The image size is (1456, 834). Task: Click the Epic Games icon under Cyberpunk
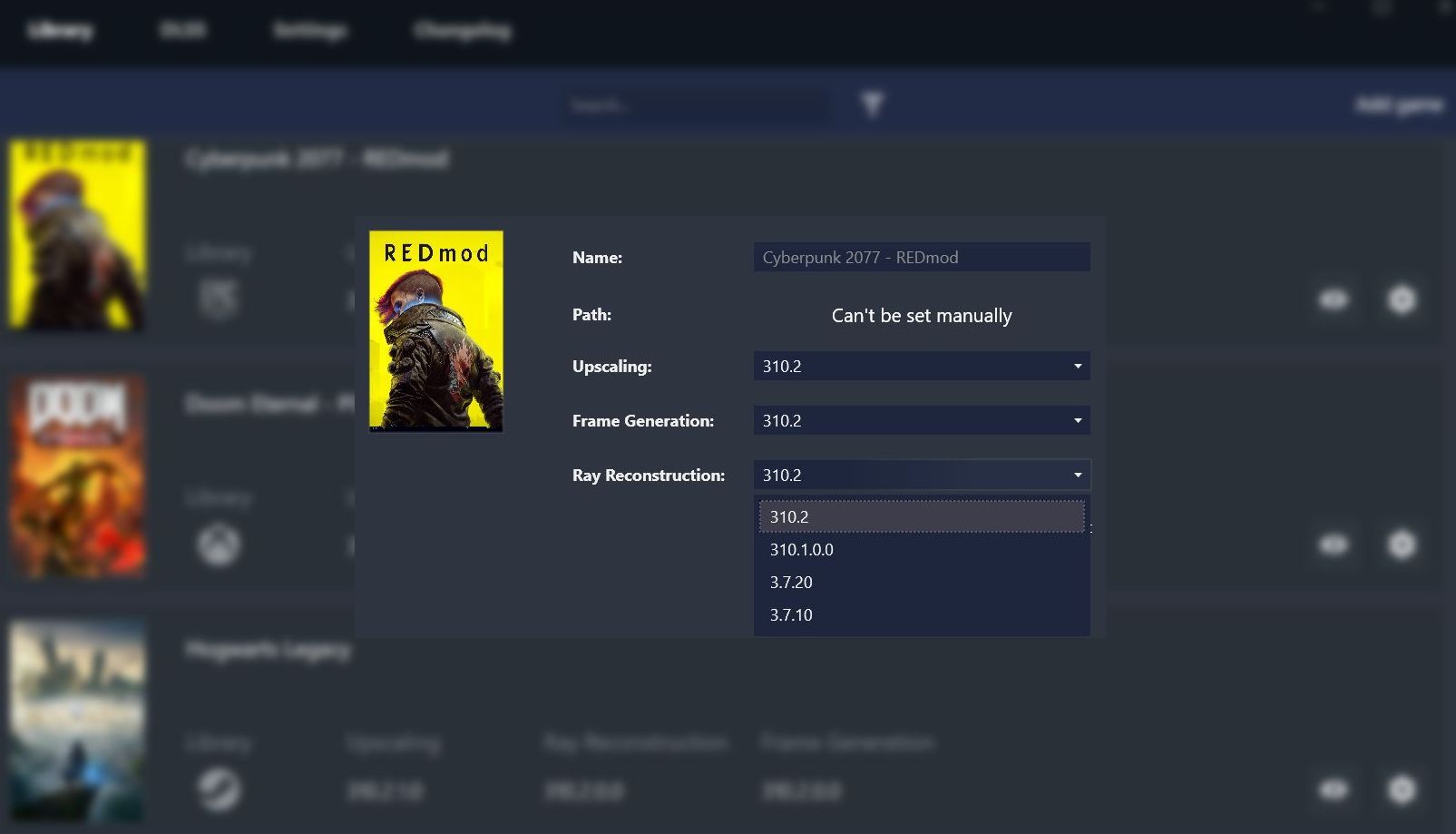pyautogui.click(x=219, y=299)
